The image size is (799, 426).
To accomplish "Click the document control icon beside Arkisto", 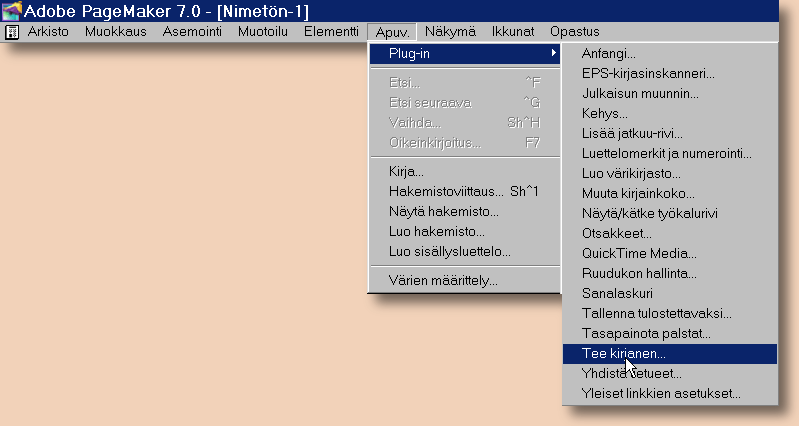I will (12, 32).
